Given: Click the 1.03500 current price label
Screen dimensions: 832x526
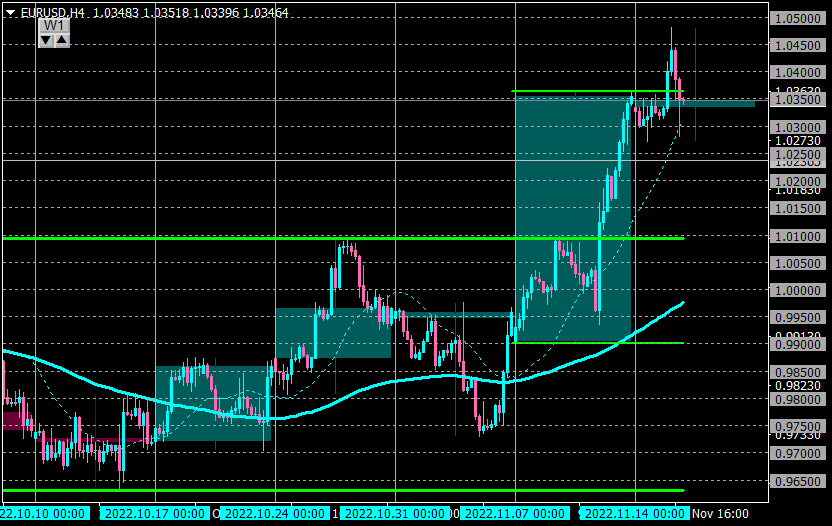Looking at the screenshot, I should click(798, 99).
